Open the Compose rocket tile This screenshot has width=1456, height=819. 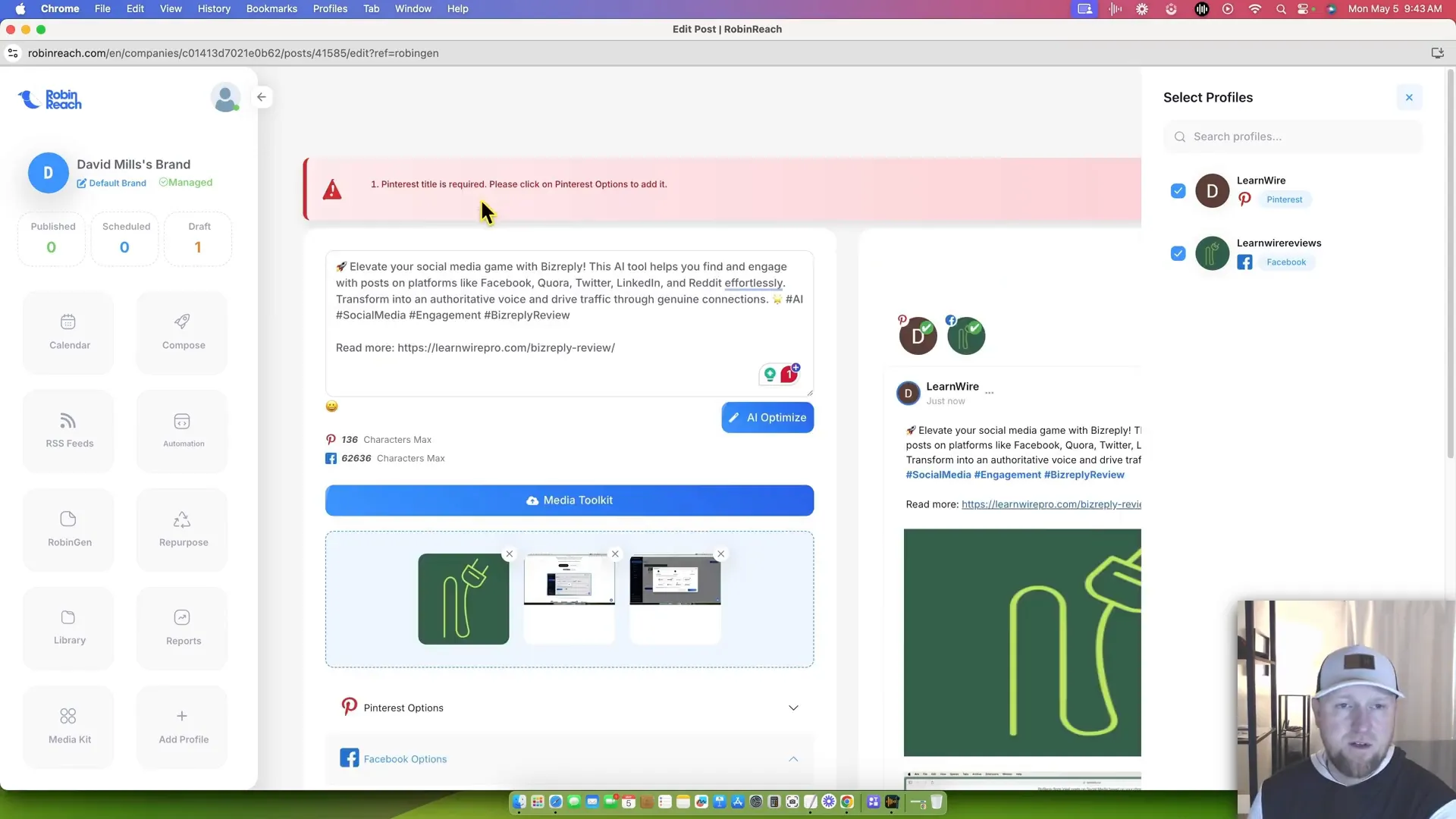(x=183, y=332)
